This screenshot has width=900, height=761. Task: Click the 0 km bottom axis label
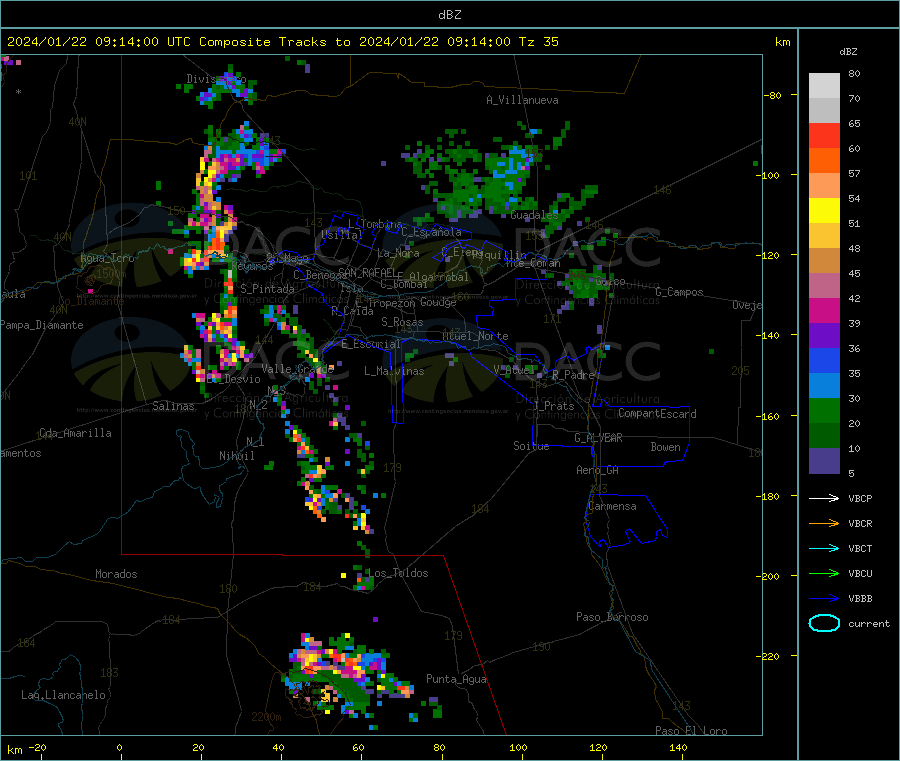[119, 747]
